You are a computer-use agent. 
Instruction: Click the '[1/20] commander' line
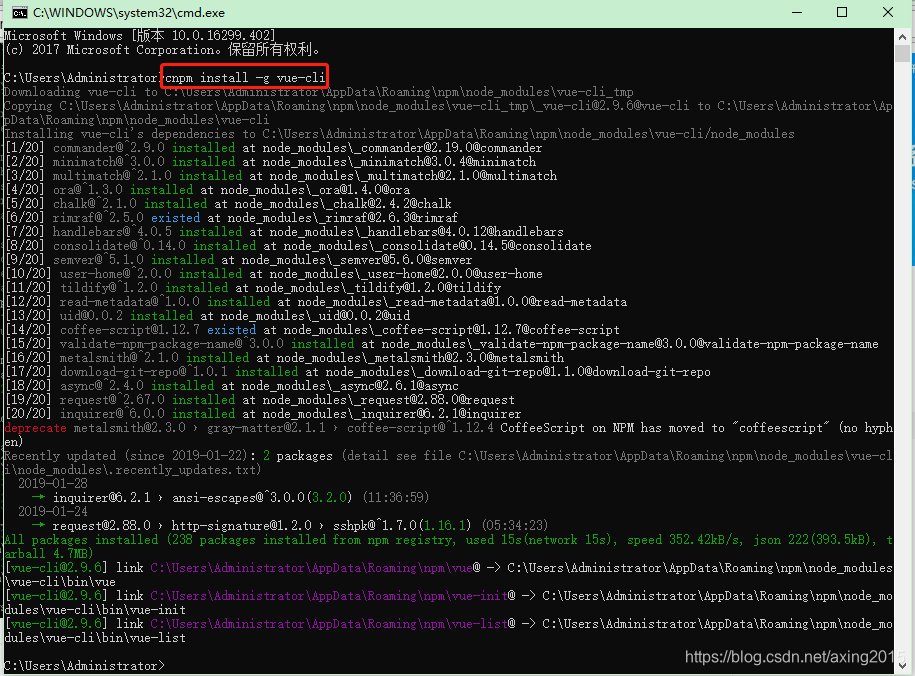point(274,148)
